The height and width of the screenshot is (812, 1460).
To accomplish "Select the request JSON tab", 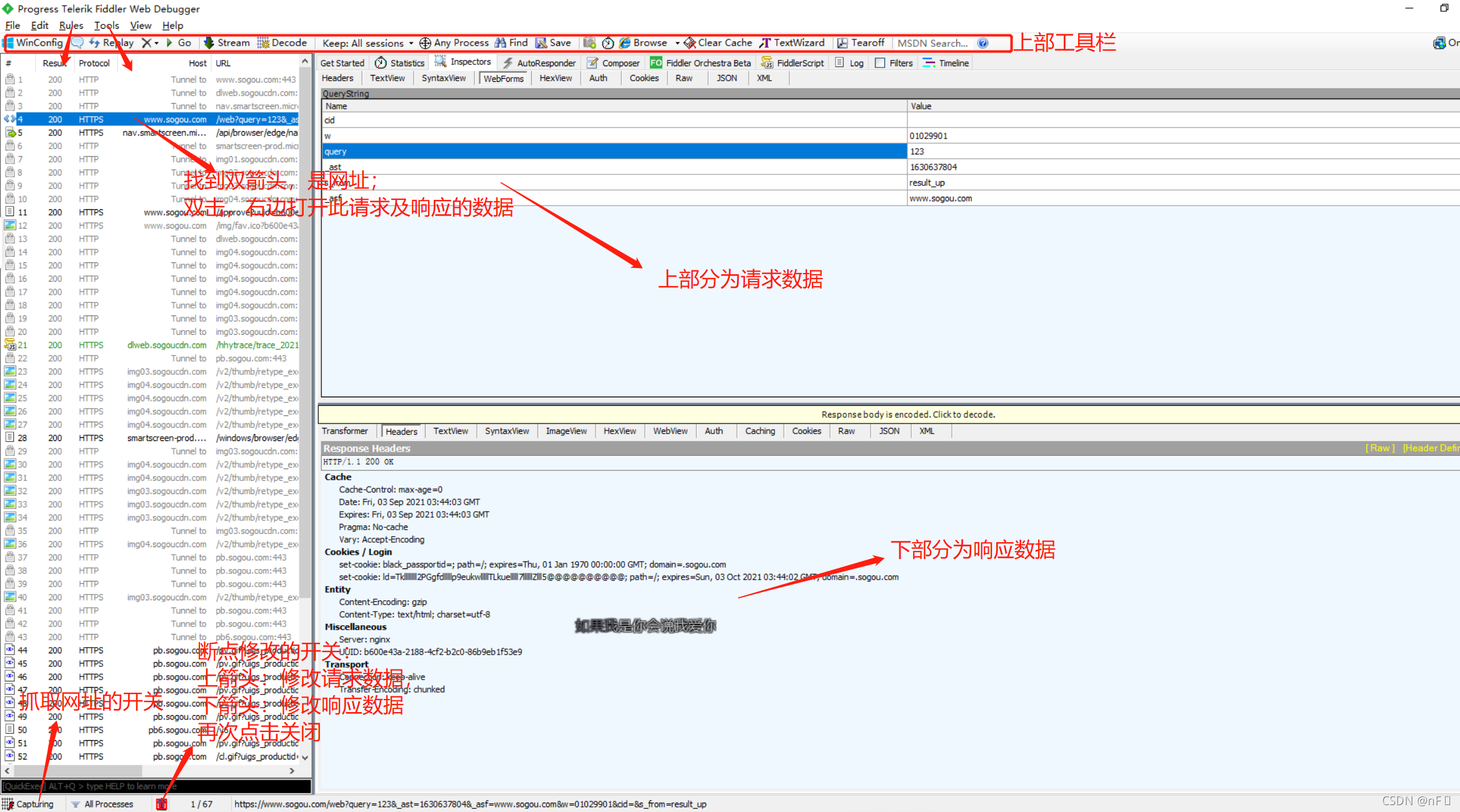I will pyautogui.click(x=726, y=78).
